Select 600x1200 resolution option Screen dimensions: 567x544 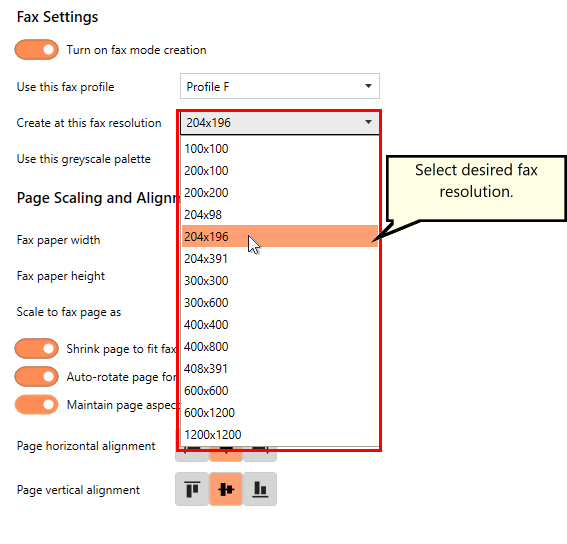(x=280, y=413)
